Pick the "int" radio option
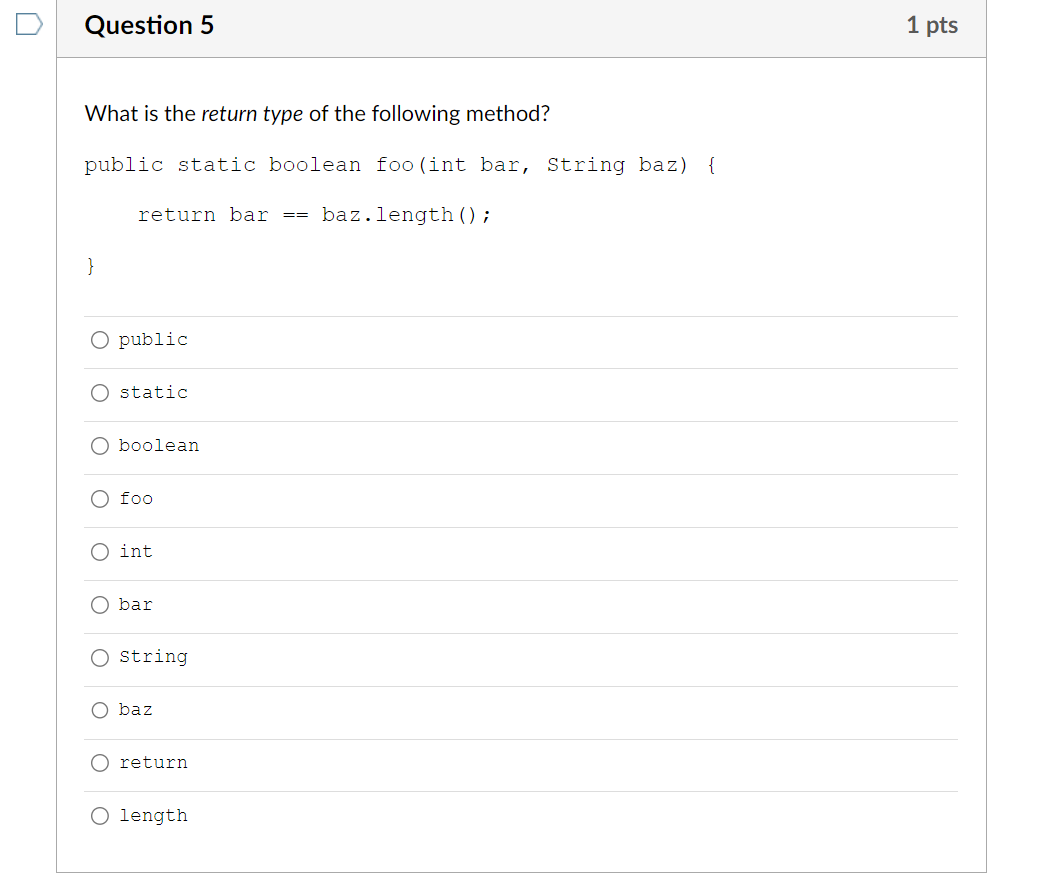The height and width of the screenshot is (876, 1040). click(100, 552)
